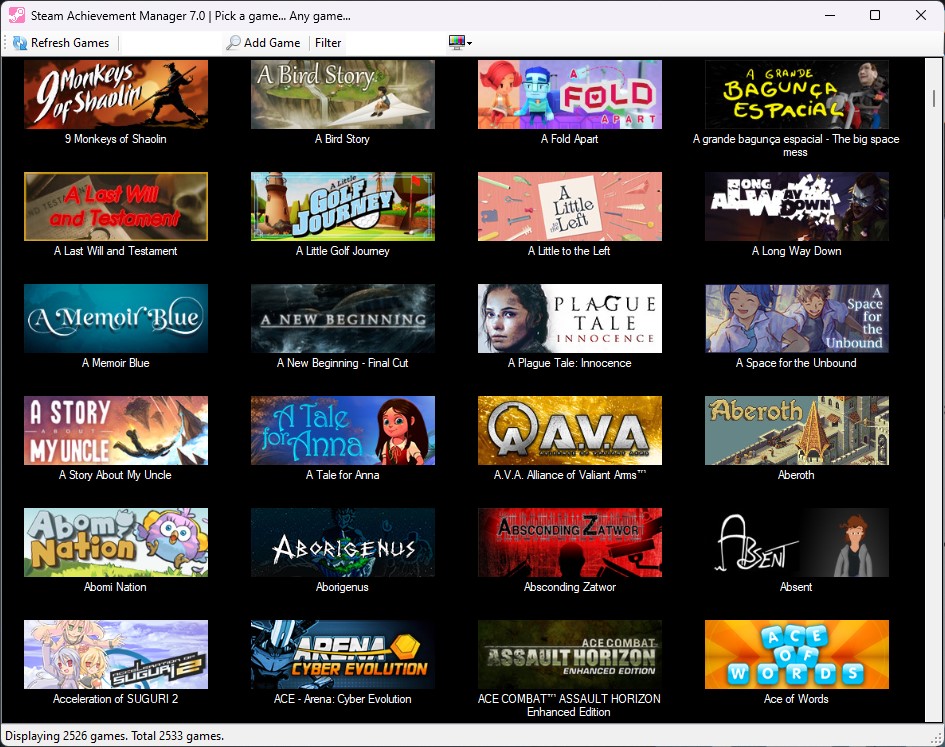This screenshot has height=747, width=945.
Task: Select the A Last Will and Testament thumbnail
Action: coord(116,206)
